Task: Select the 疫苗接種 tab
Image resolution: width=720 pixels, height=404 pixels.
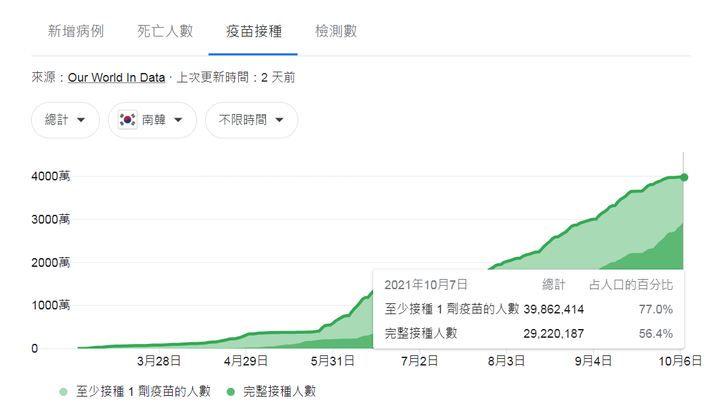Action: [253, 31]
